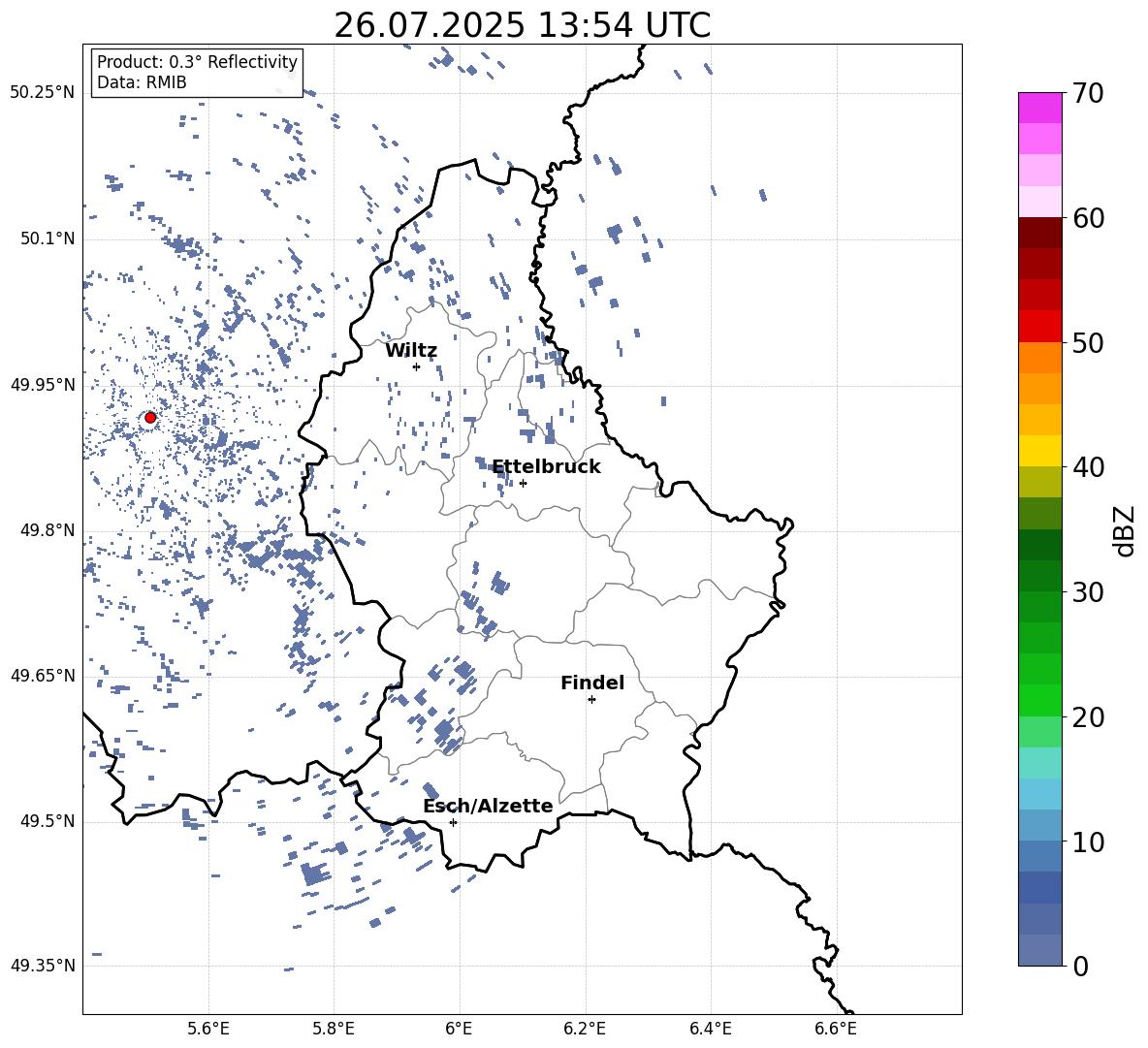
Task: Click the longitude label '6.2°E'
Action: coord(585,1029)
